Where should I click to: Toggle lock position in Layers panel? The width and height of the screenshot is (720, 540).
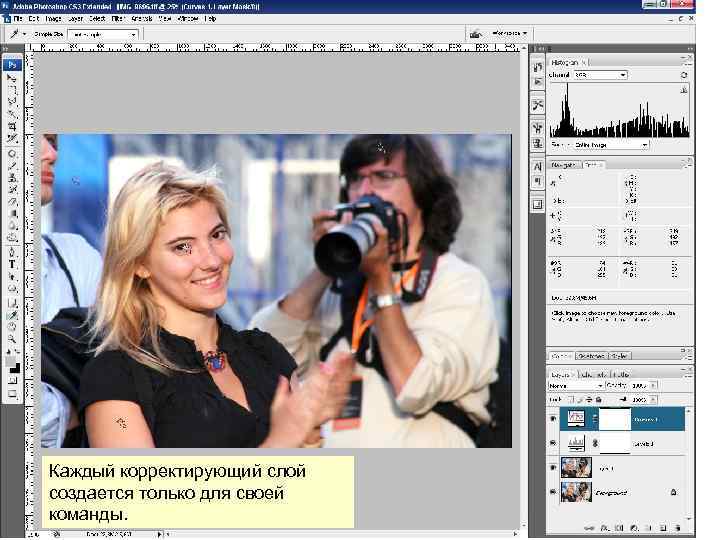click(x=589, y=399)
